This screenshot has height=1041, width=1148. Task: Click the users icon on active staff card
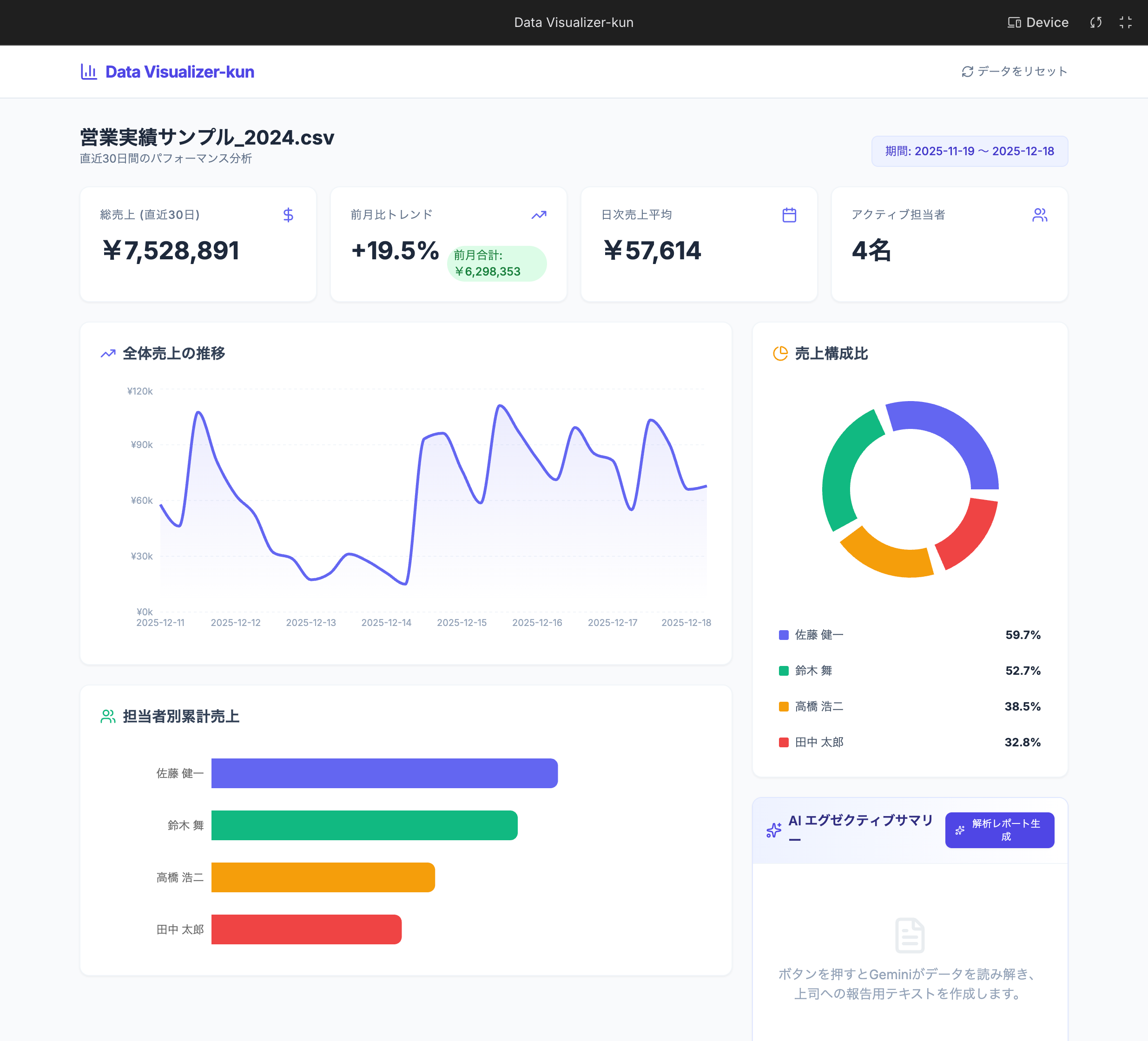pyautogui.click(x=1039, y=215)
